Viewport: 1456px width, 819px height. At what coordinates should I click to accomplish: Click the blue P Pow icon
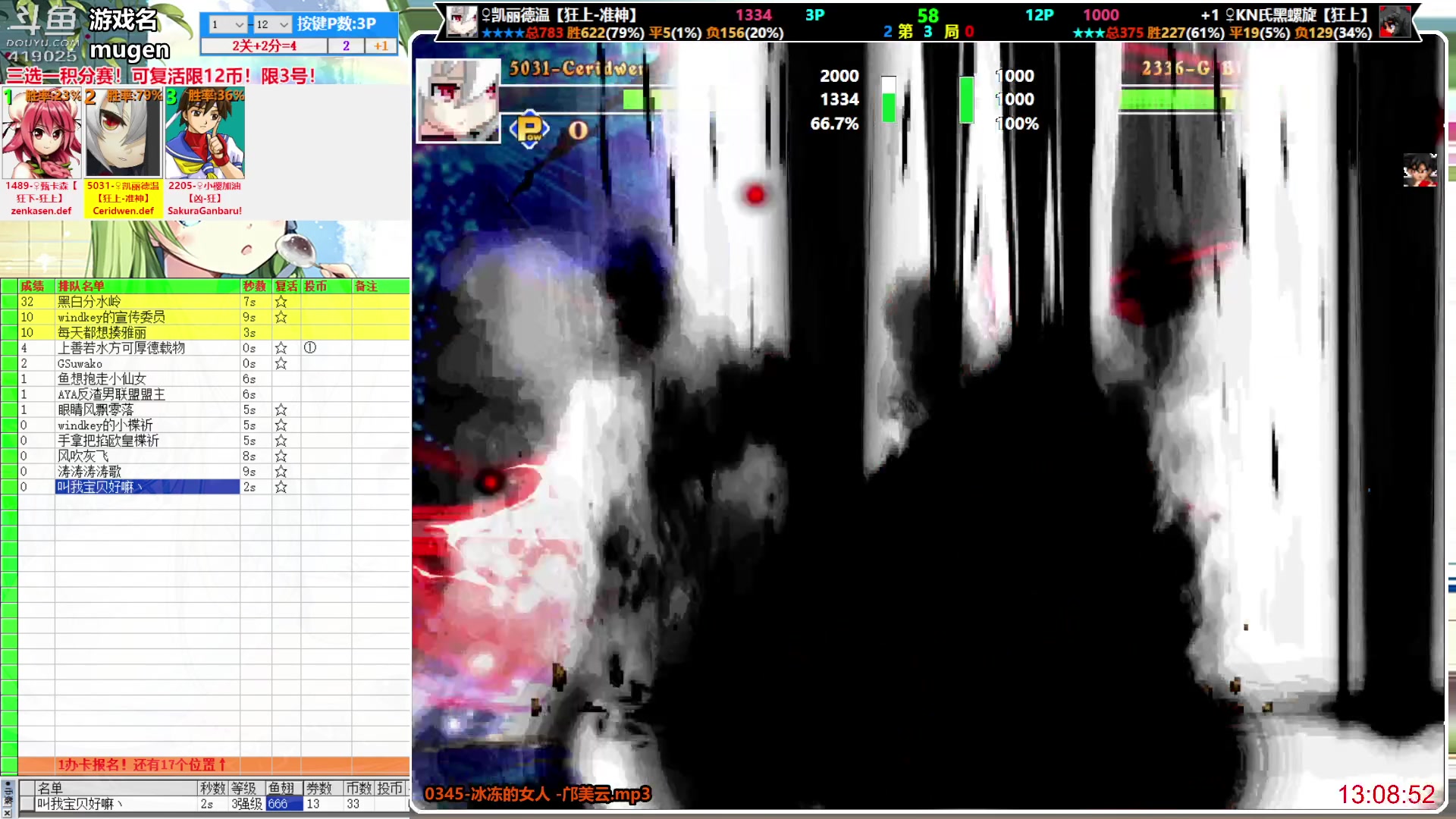529,129
